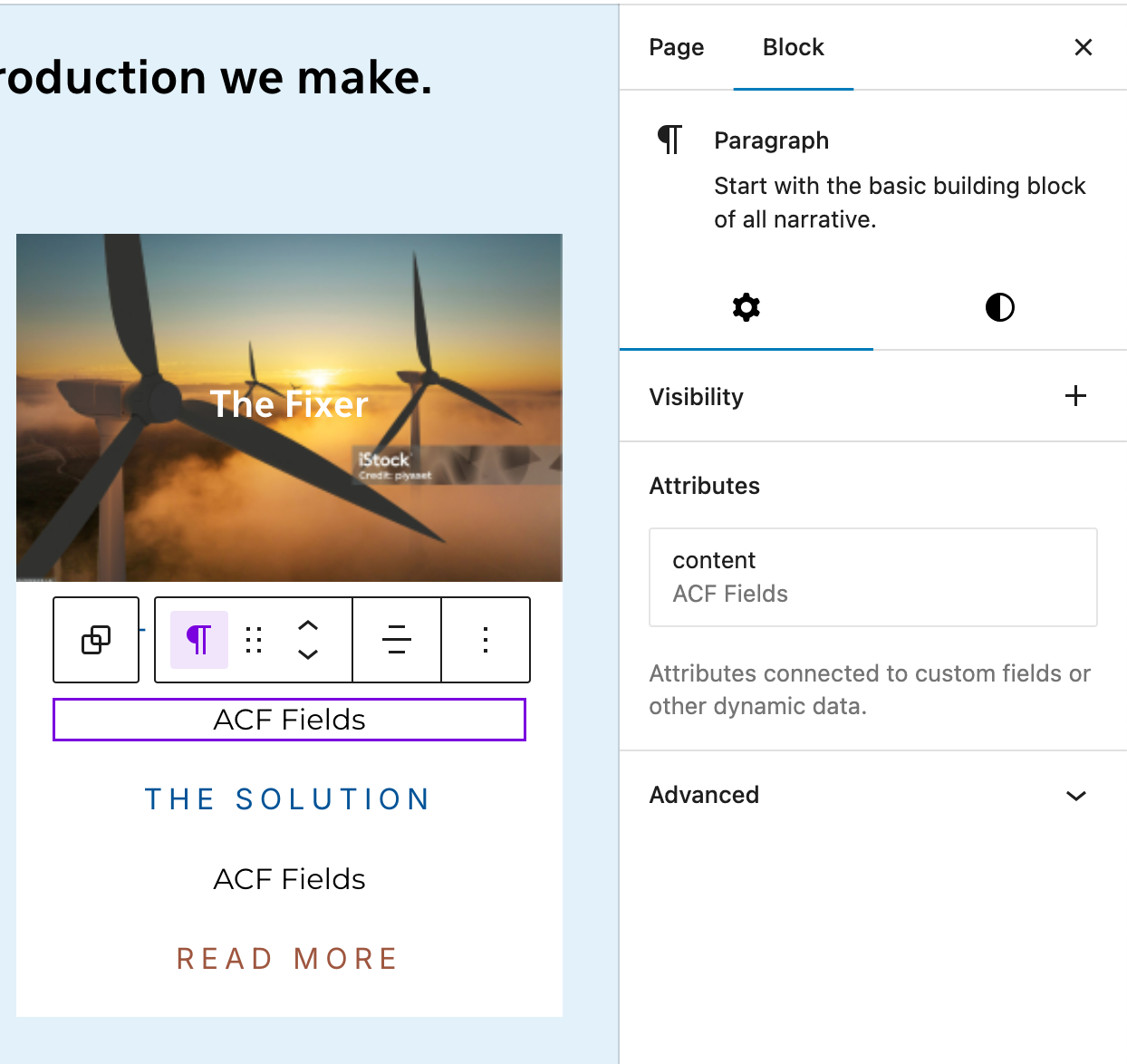This screenshot has width=1127, height=1064.
Task: Move block down with the down arrow
Action: coord(308,654)
